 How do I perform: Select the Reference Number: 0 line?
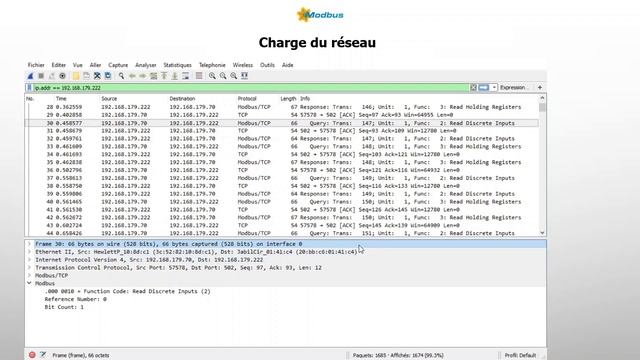pos(76,299)
